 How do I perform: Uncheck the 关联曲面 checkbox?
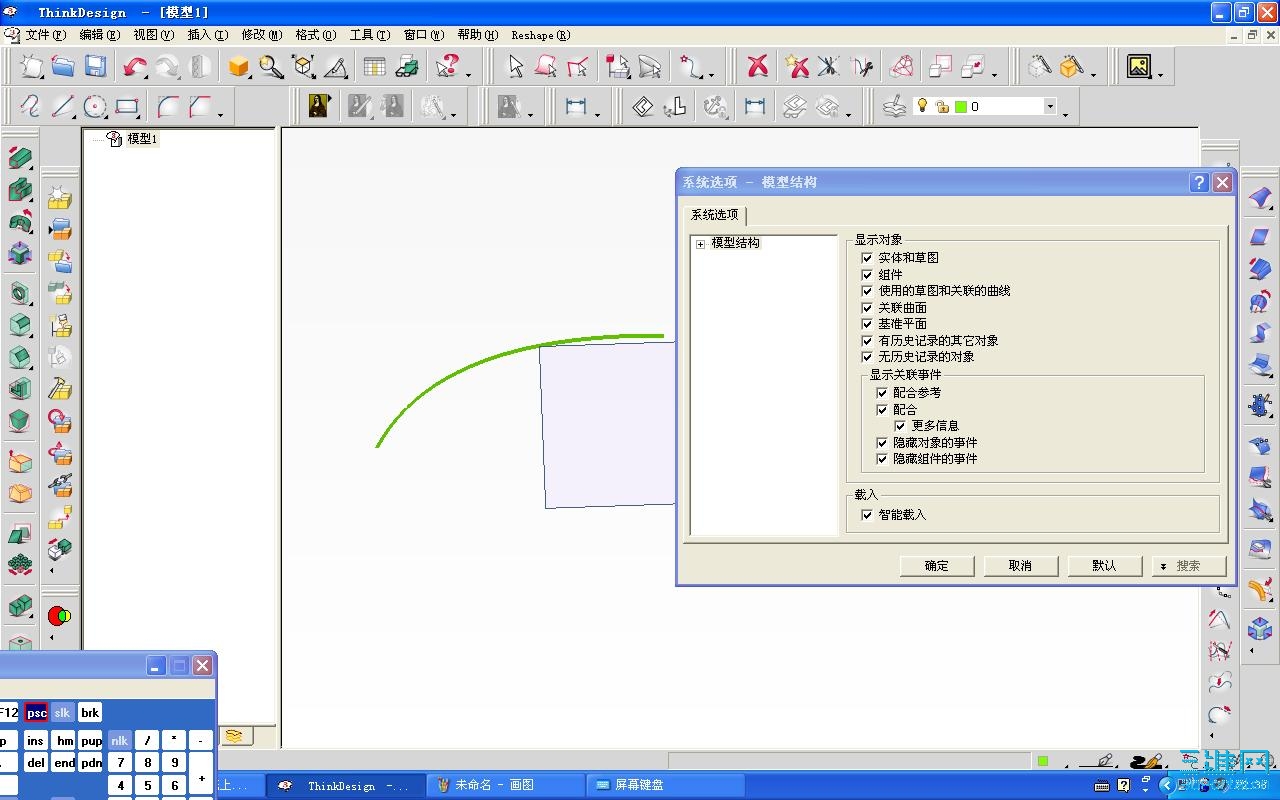(x=867, y=307)
